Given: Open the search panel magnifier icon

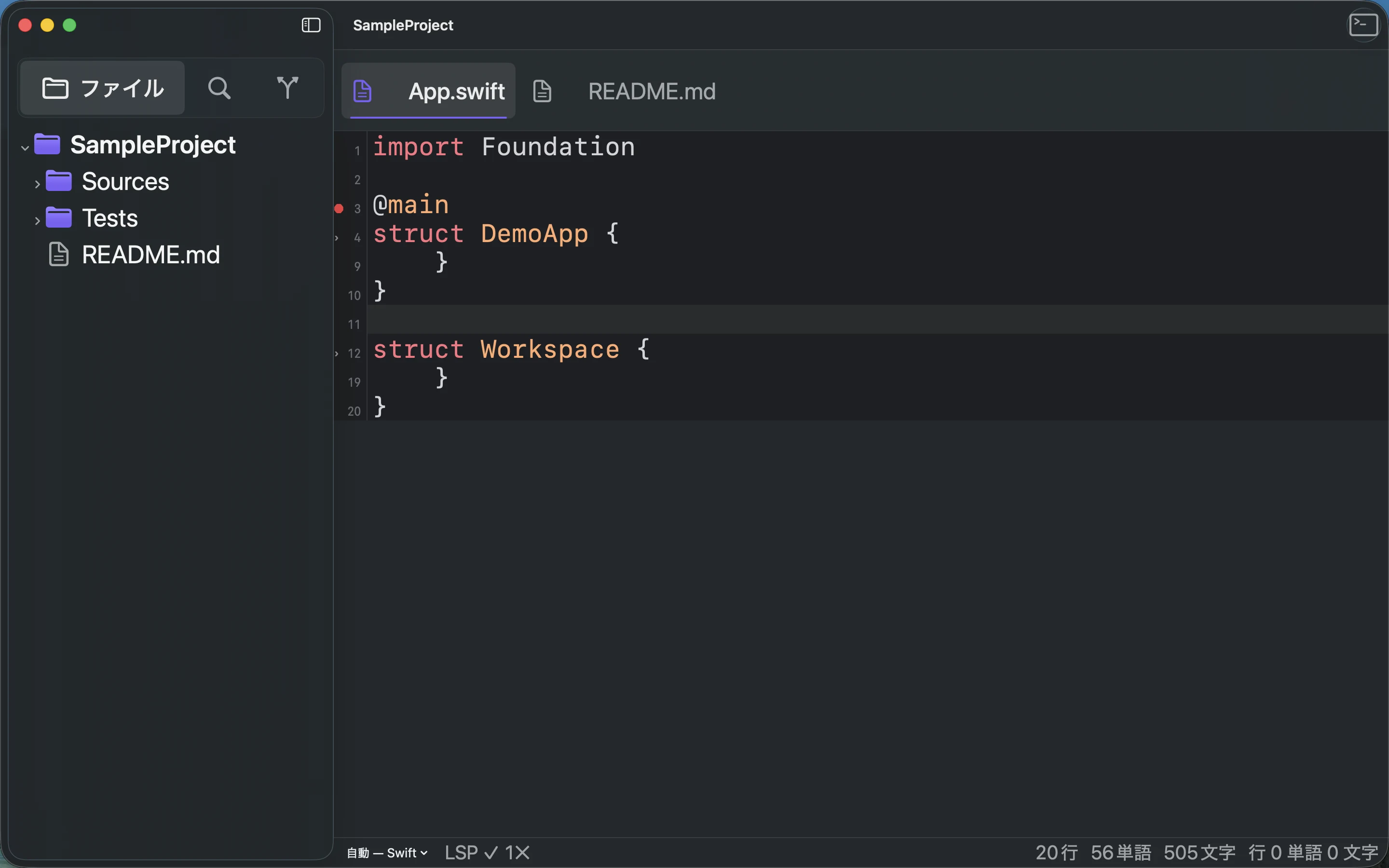Looking at the screenshot, I should (219, 88).
